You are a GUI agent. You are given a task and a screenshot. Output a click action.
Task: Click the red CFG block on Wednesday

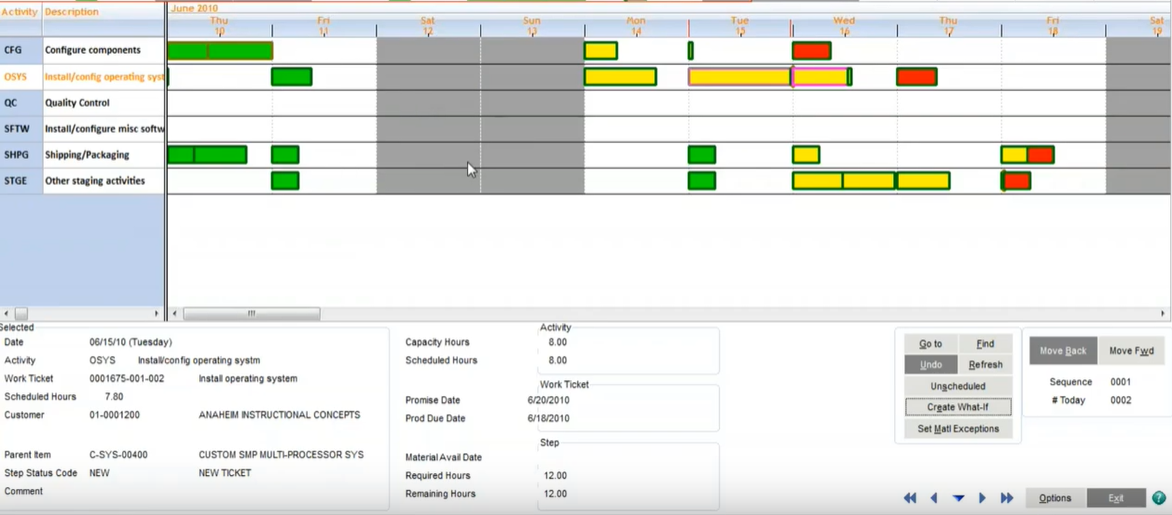click(811, 51)
